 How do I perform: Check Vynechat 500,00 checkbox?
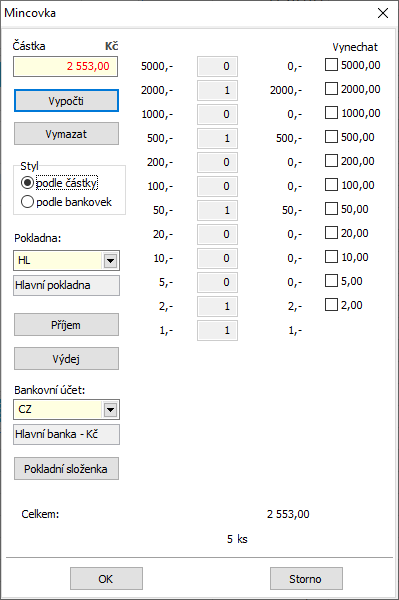(x=331, y=137)
